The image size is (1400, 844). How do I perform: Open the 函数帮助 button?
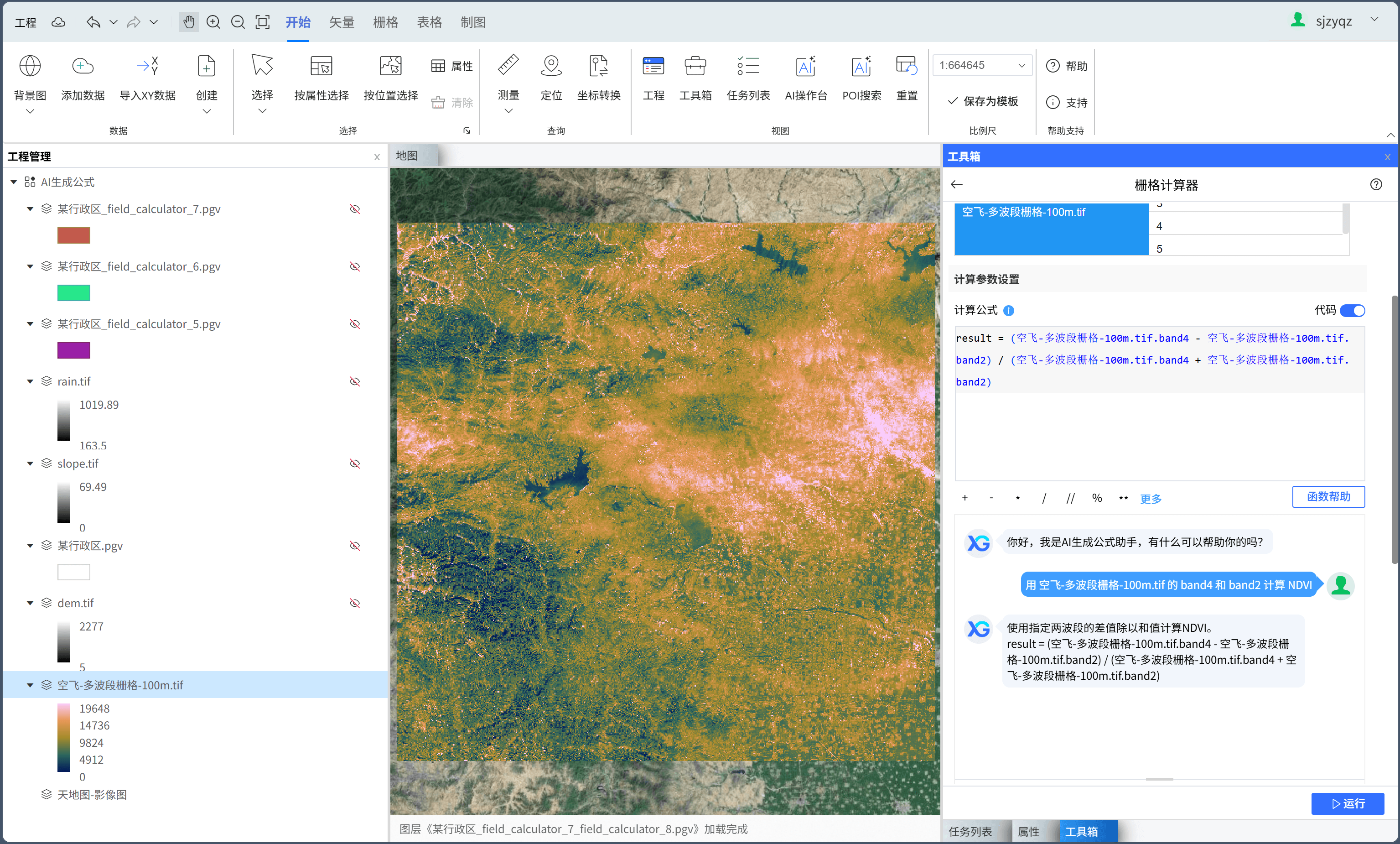[1328, 497]
